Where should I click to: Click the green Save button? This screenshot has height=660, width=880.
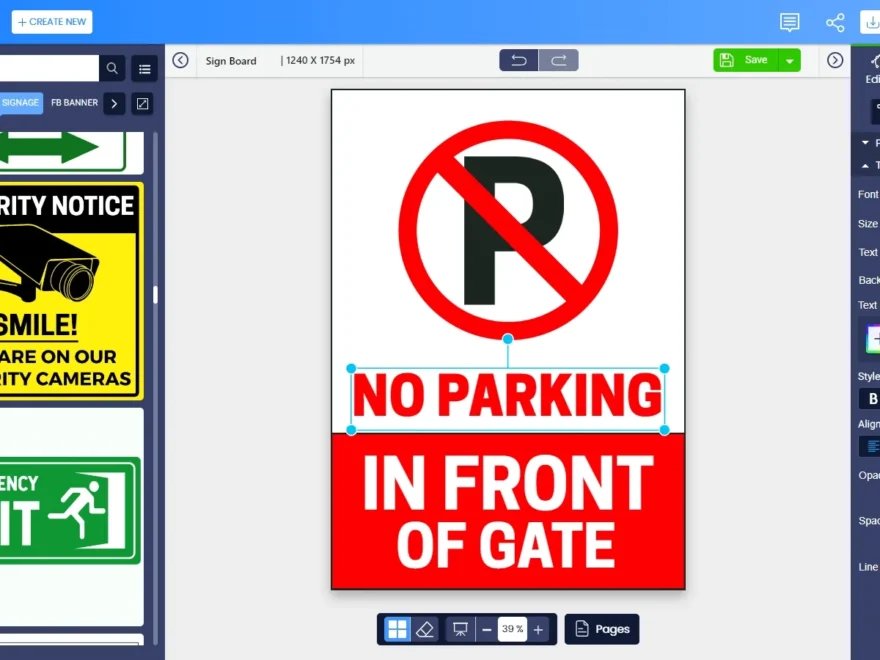750,60
